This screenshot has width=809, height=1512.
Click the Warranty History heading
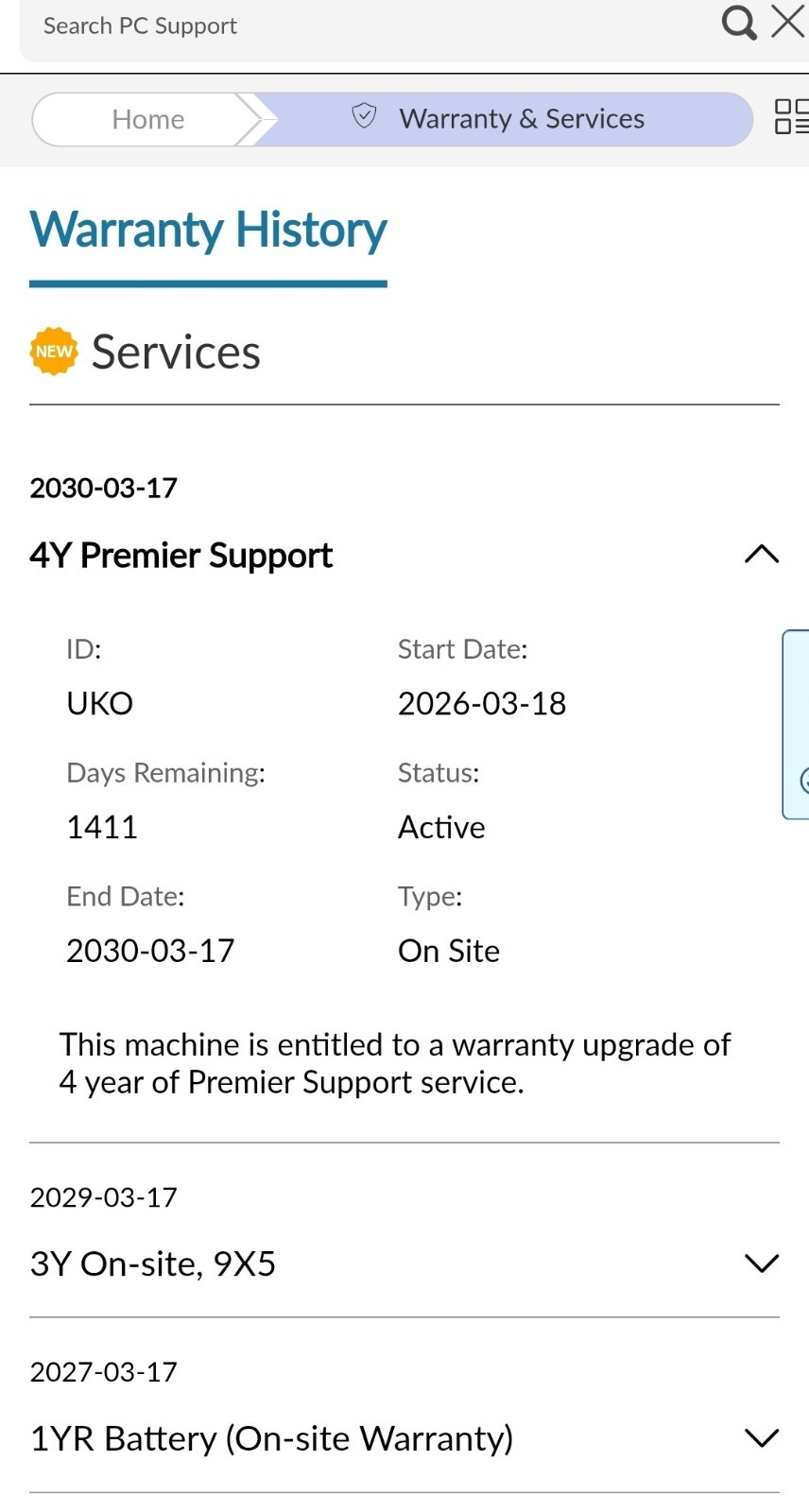(x=208, y=230)
